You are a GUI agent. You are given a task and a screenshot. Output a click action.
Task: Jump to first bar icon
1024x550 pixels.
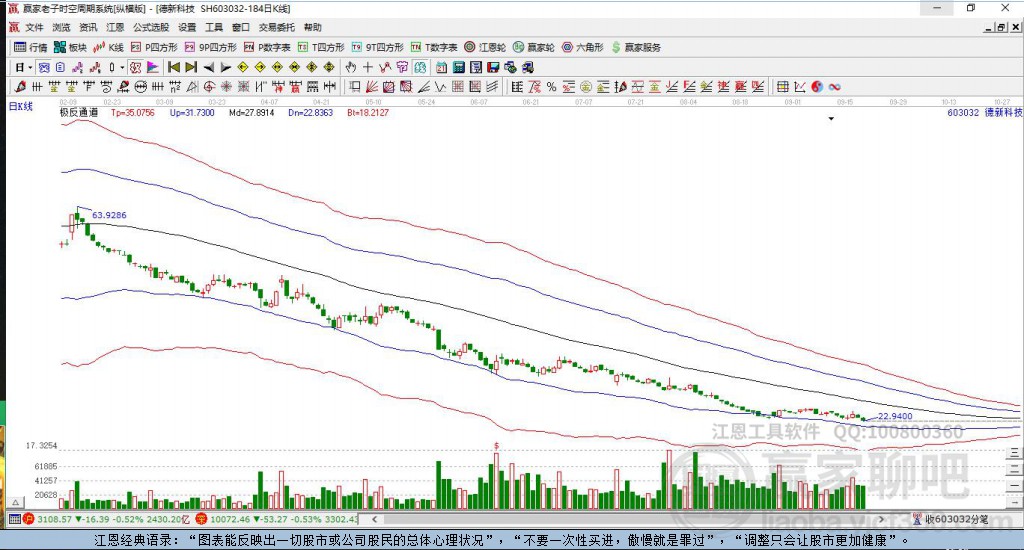tap(174, 67)
